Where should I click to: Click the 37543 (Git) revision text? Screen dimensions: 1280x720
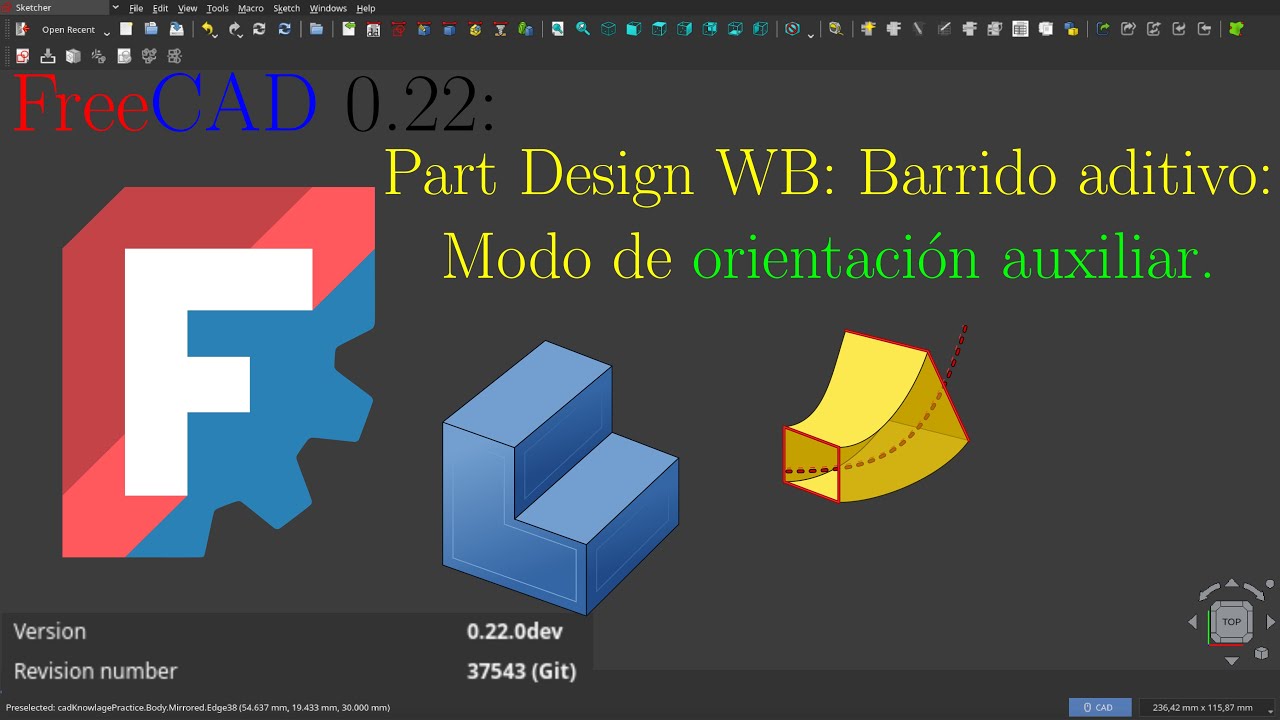[x=521, y=671]
